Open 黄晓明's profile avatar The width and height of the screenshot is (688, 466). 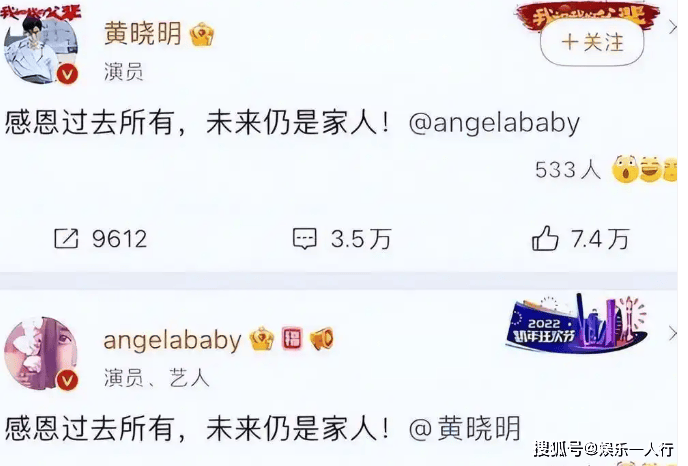tap(41, 48)
